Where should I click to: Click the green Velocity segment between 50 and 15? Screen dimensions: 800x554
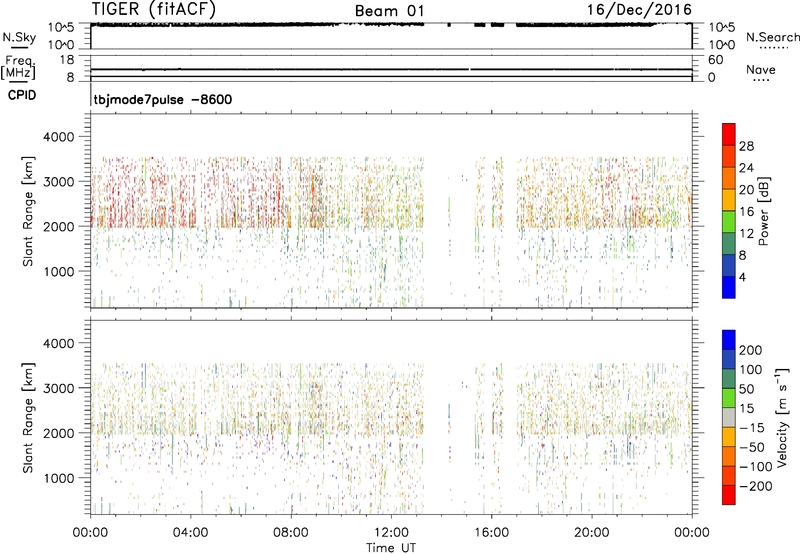729,398
